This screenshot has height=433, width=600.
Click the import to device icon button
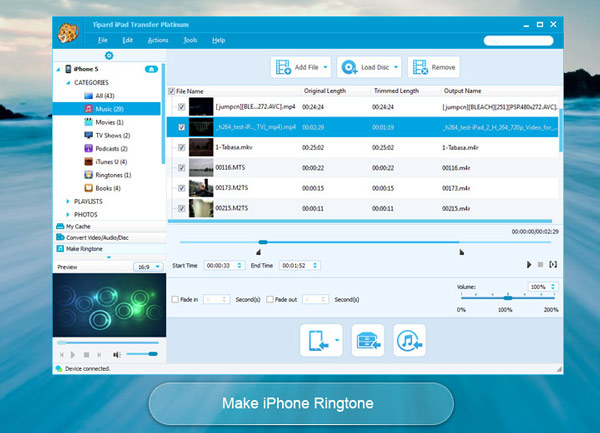(x=318, y=340)
